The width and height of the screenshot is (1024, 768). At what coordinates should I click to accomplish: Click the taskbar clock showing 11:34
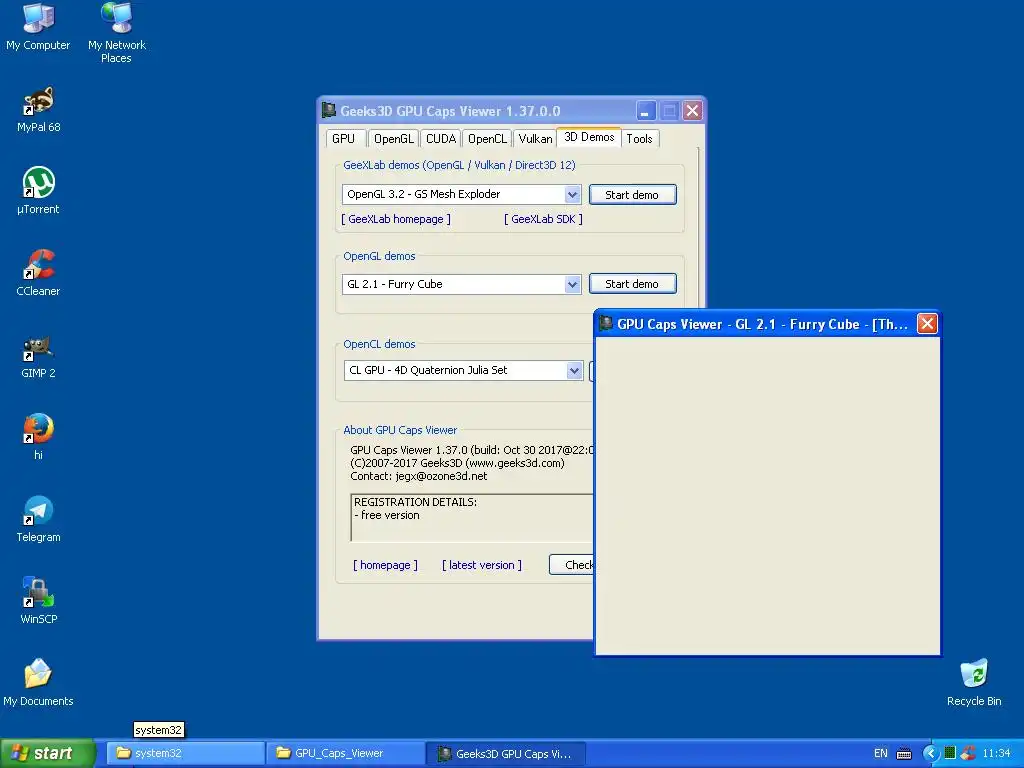coord(997,754)
